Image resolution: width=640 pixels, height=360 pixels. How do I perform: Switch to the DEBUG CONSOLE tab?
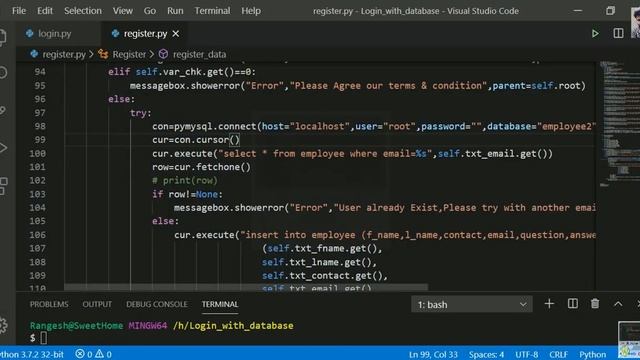click(x=157, y=304)
